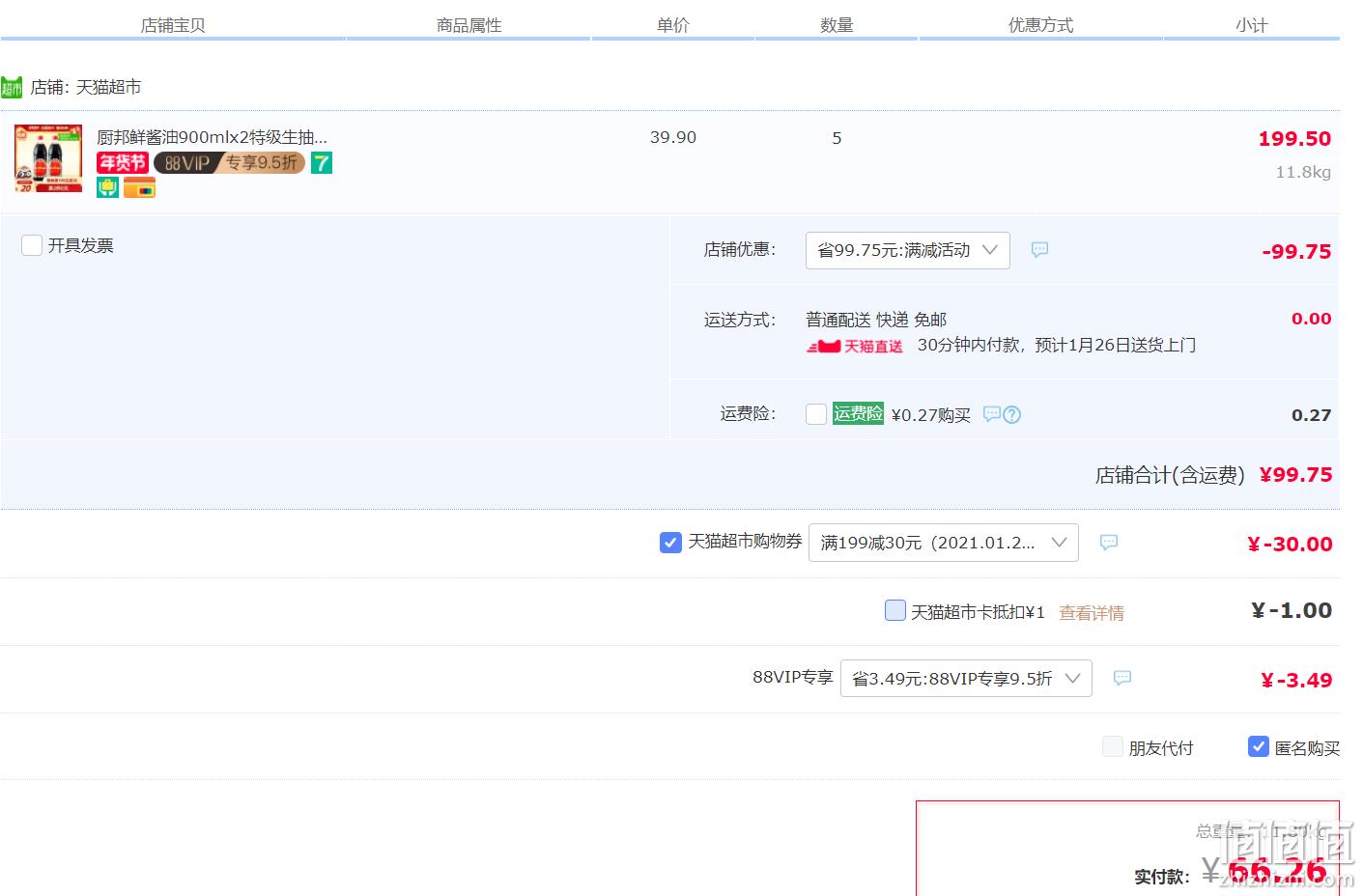This screenshot has height=896, width=1363.
Task: Click the green 运费险 tag
Action: 858,414
